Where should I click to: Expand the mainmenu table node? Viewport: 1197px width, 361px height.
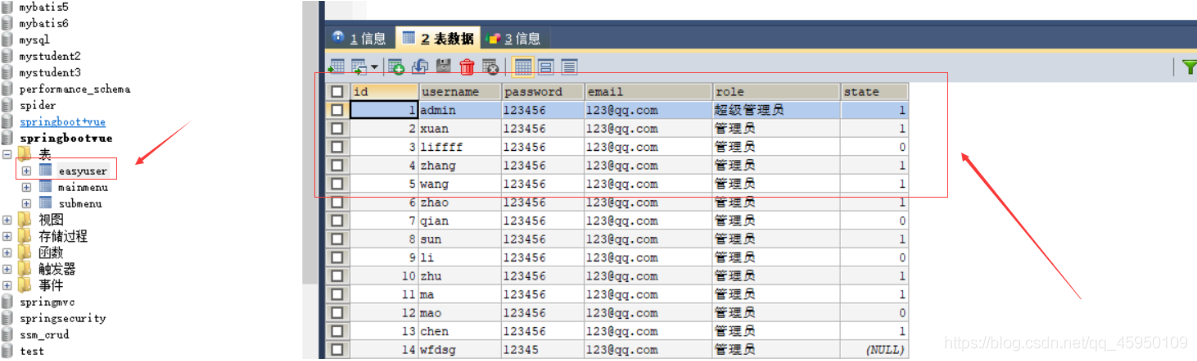27,187
